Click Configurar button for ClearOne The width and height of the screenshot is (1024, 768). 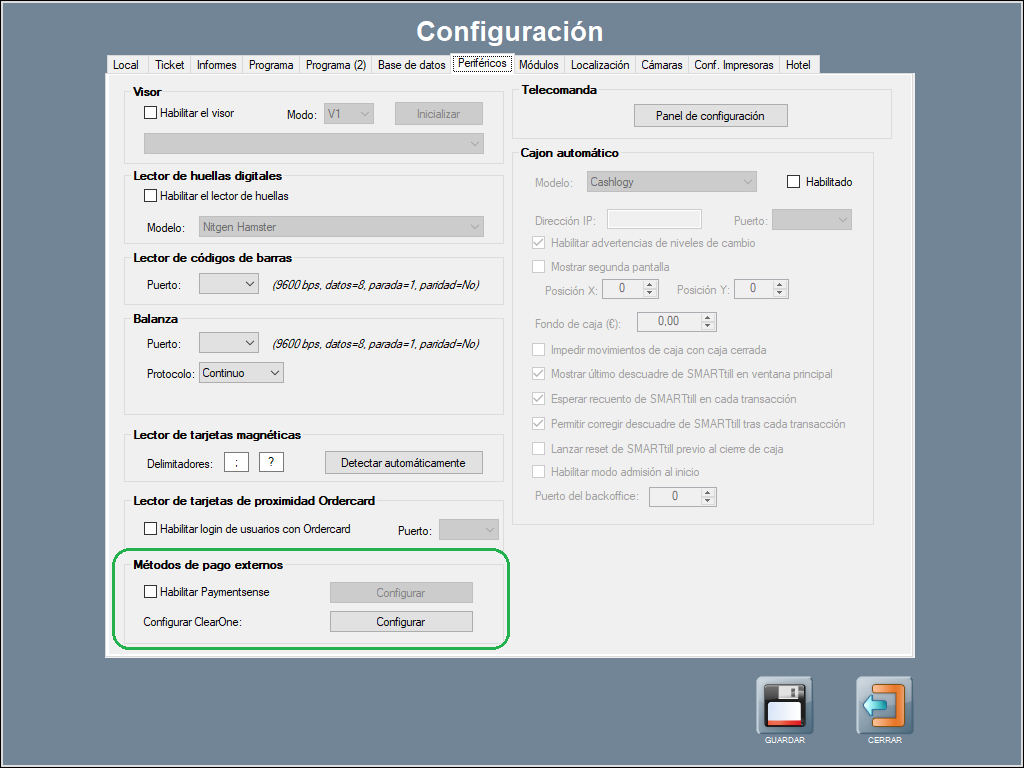[401, 622]
